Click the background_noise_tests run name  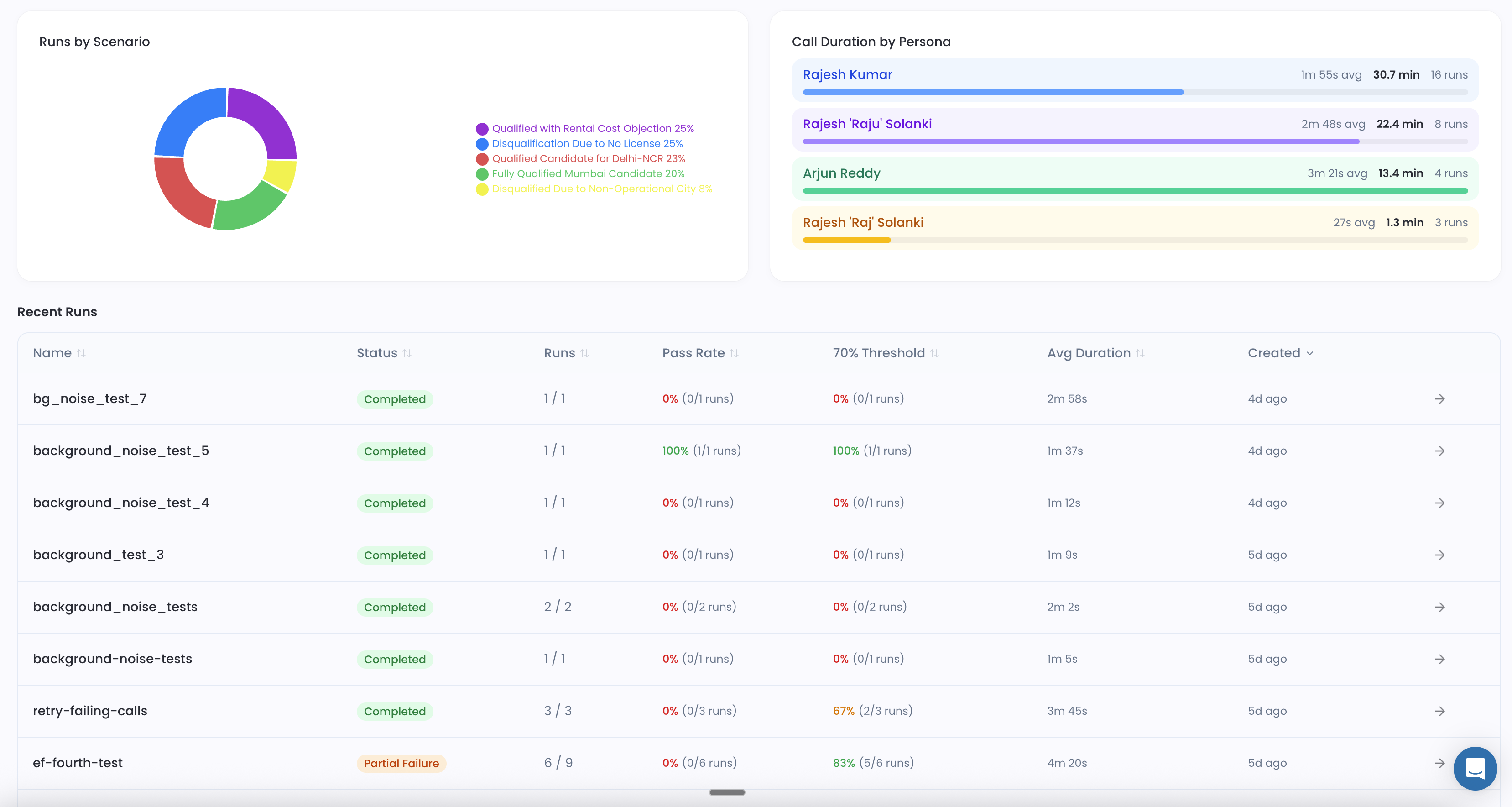(x=115, y=607)
